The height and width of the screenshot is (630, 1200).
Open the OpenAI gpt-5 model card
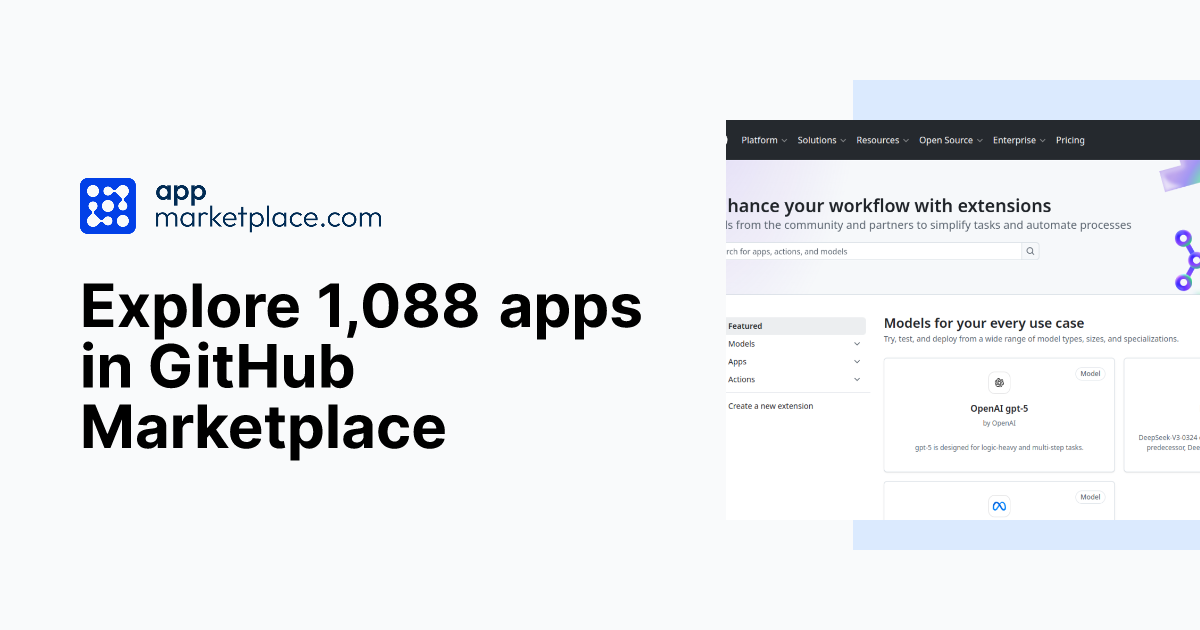[998, 414]
